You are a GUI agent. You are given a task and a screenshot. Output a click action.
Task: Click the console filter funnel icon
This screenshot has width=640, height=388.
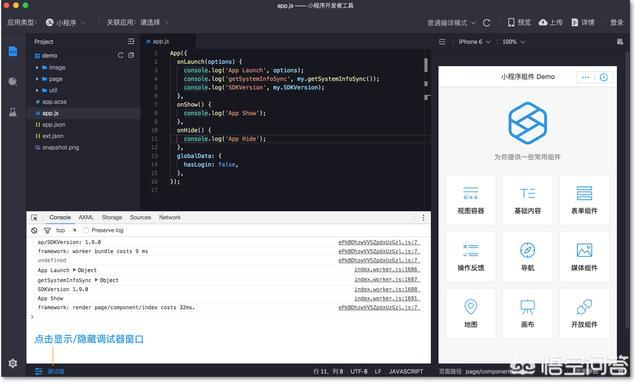pyautogui.click(x=47, y=231)
